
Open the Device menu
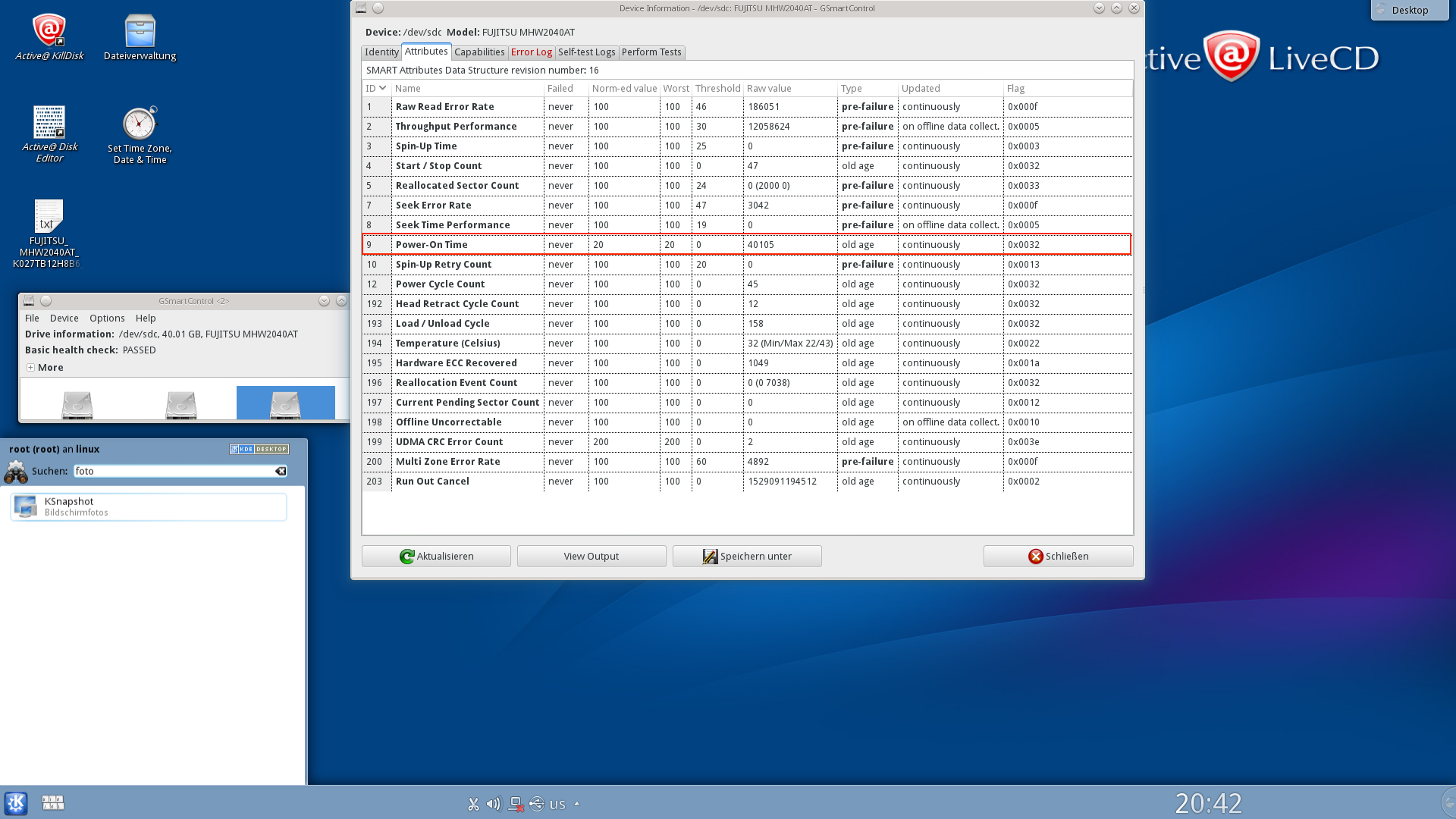tap(64, 318)
